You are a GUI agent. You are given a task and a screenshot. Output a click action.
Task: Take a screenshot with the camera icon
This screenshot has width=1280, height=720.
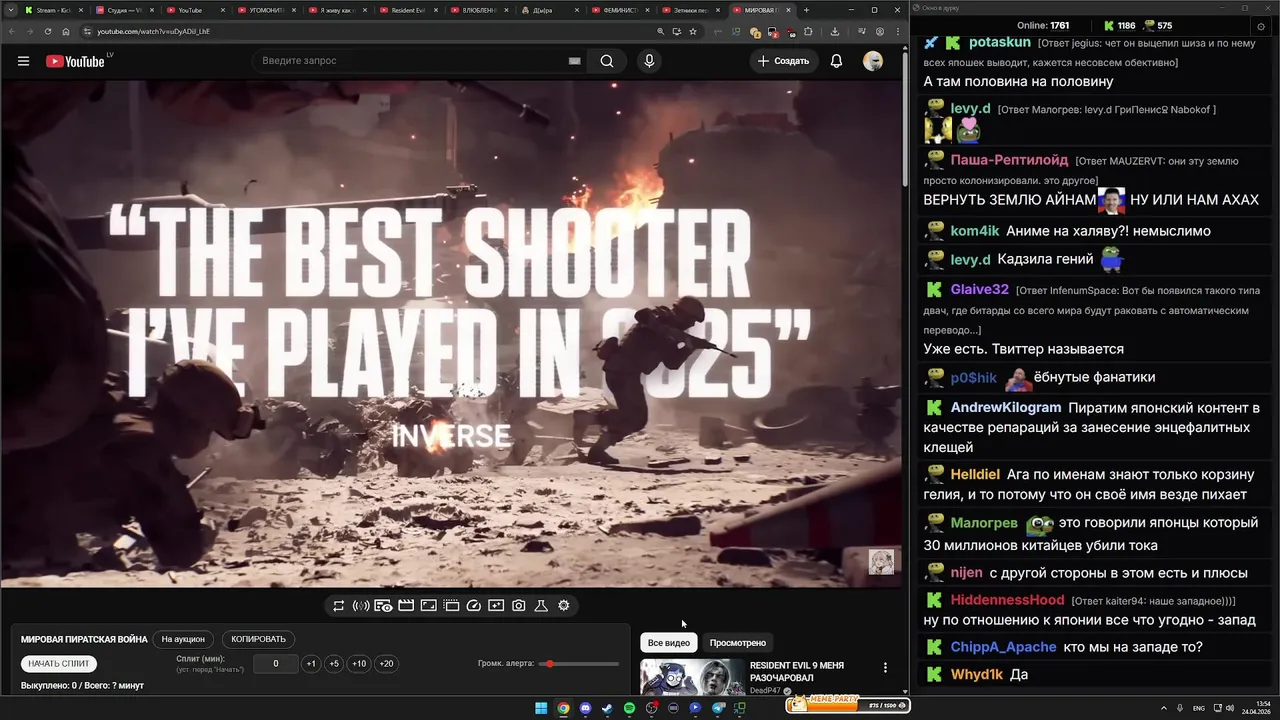click(x=519, y=606)
